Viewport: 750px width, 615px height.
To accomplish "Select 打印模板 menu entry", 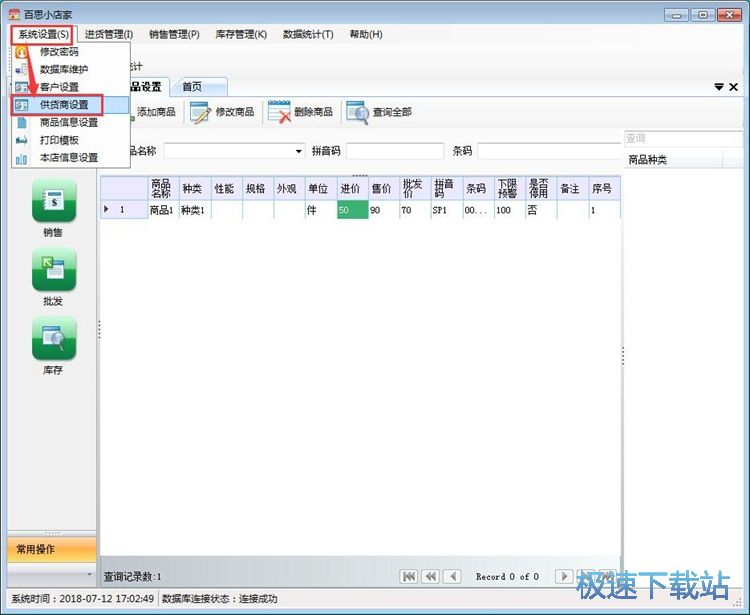I will coord(71,140).
